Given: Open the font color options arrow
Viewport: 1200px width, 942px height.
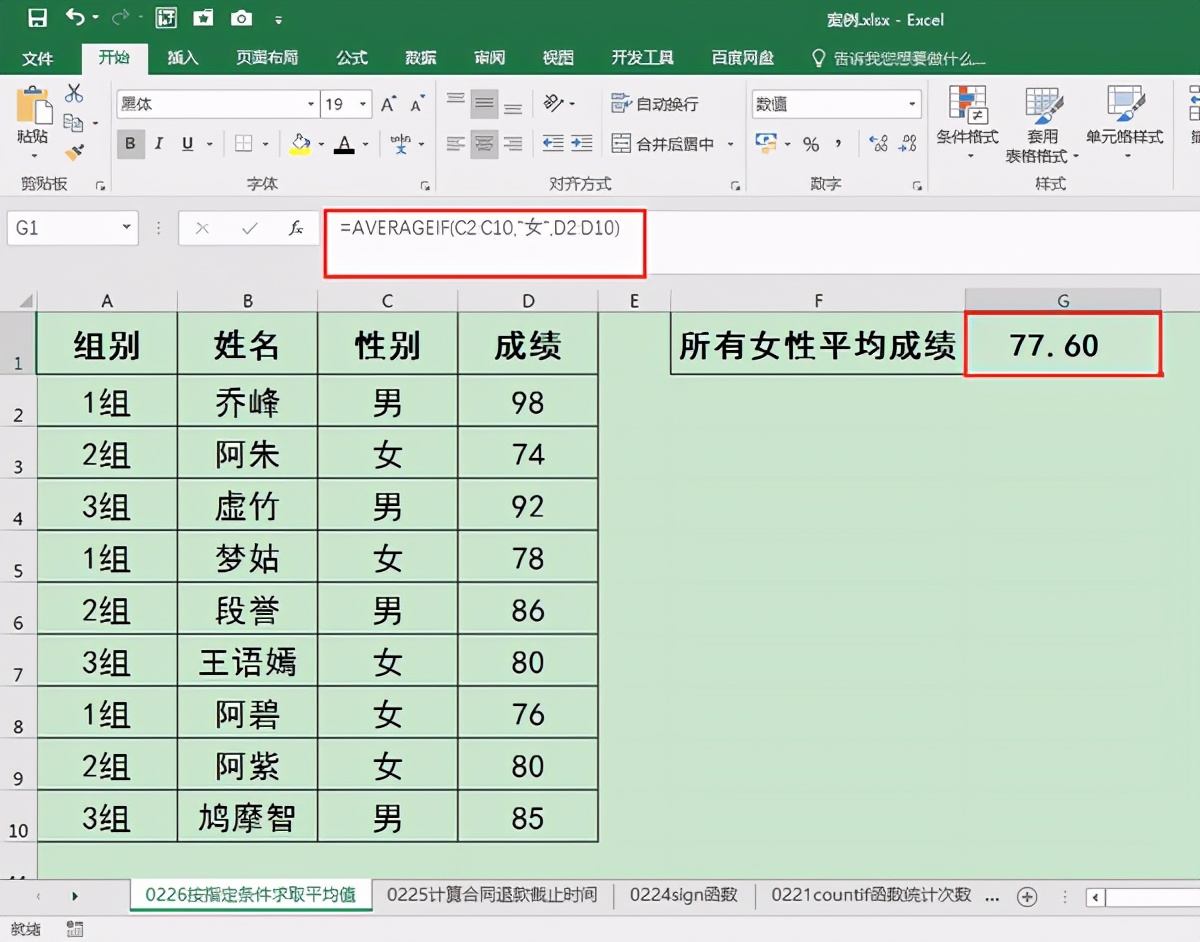Looking at the screenshot, I should coord(365,144).
